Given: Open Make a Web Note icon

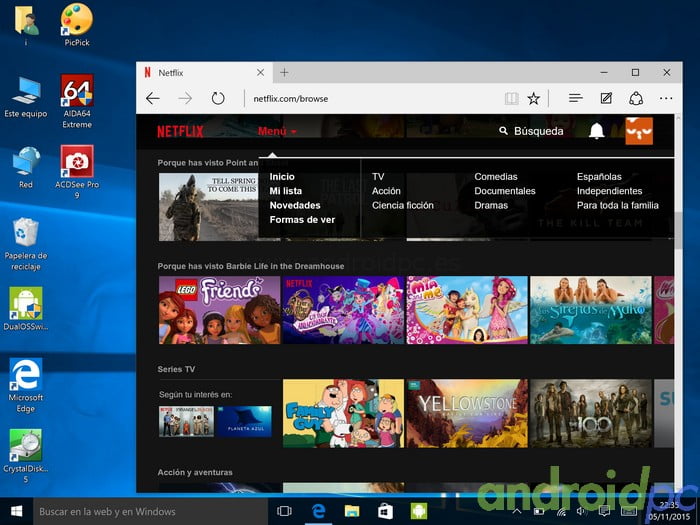Looking at the screenshot, I should point(606,98).
